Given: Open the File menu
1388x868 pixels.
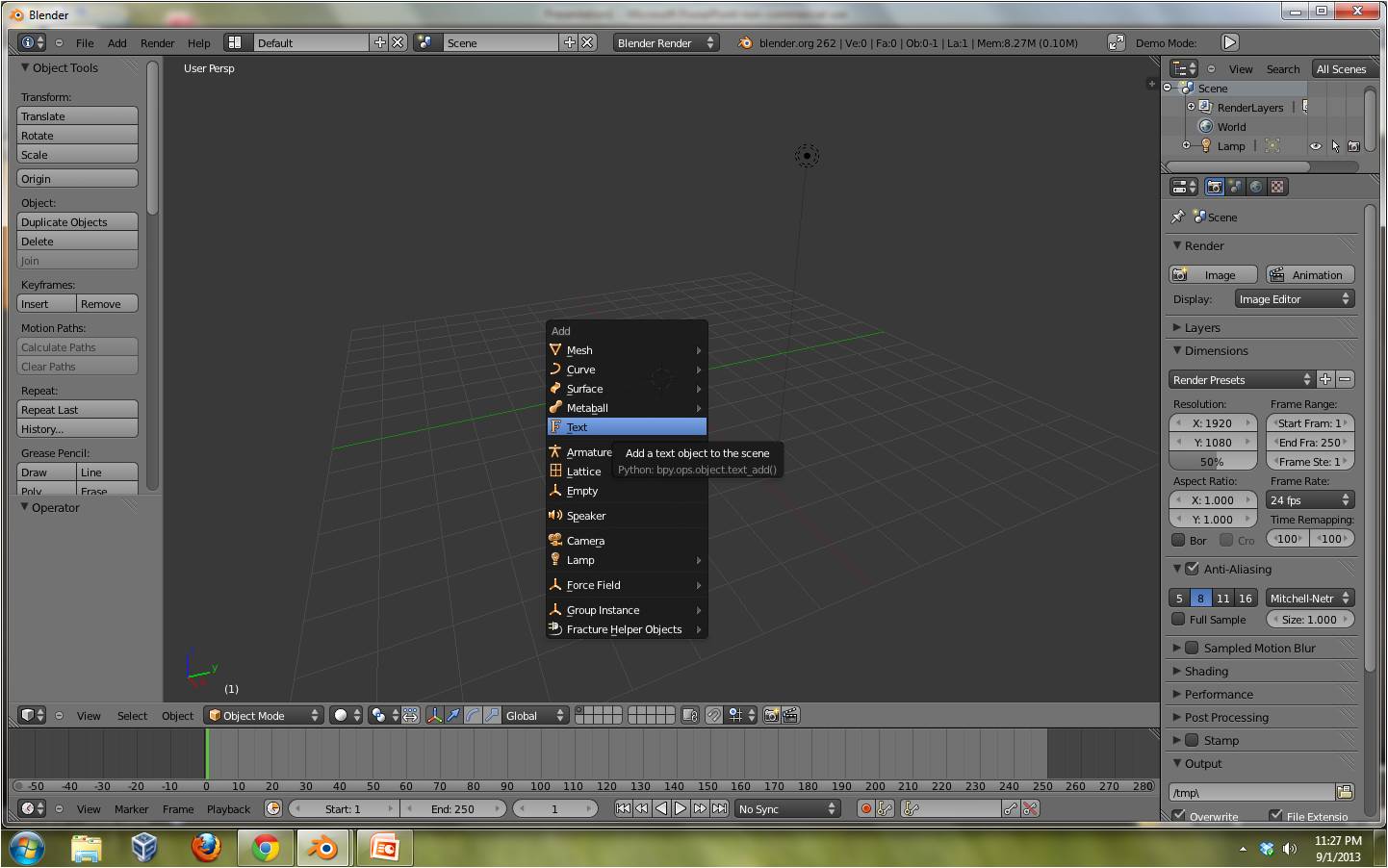Looking at the screenshot, I should coord(85,42).
